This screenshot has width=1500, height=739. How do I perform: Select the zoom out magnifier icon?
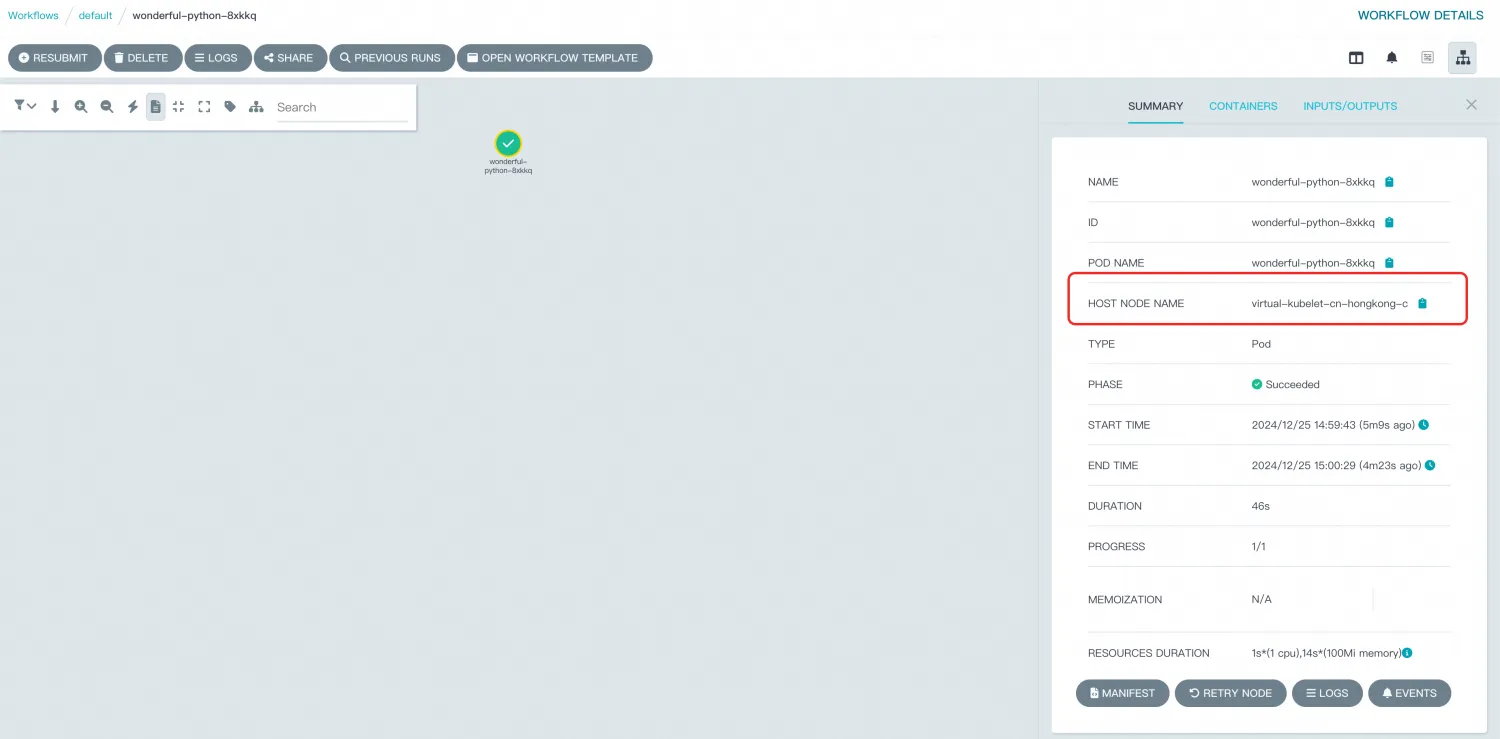(107, 105)
